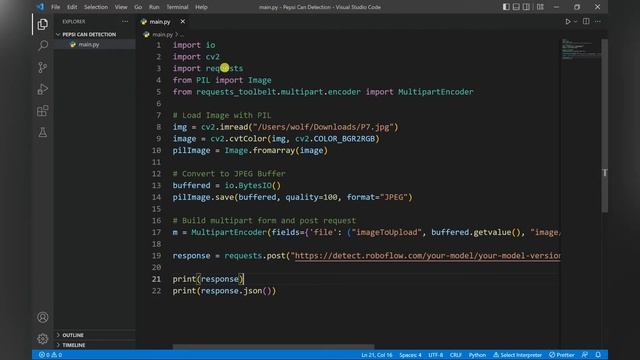
Task: Expand the TIMELINE section
Action: (74, 345)
